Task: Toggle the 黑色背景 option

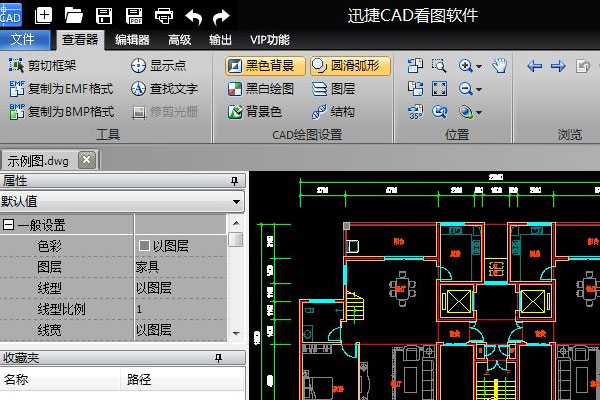Action: [265, 66]
